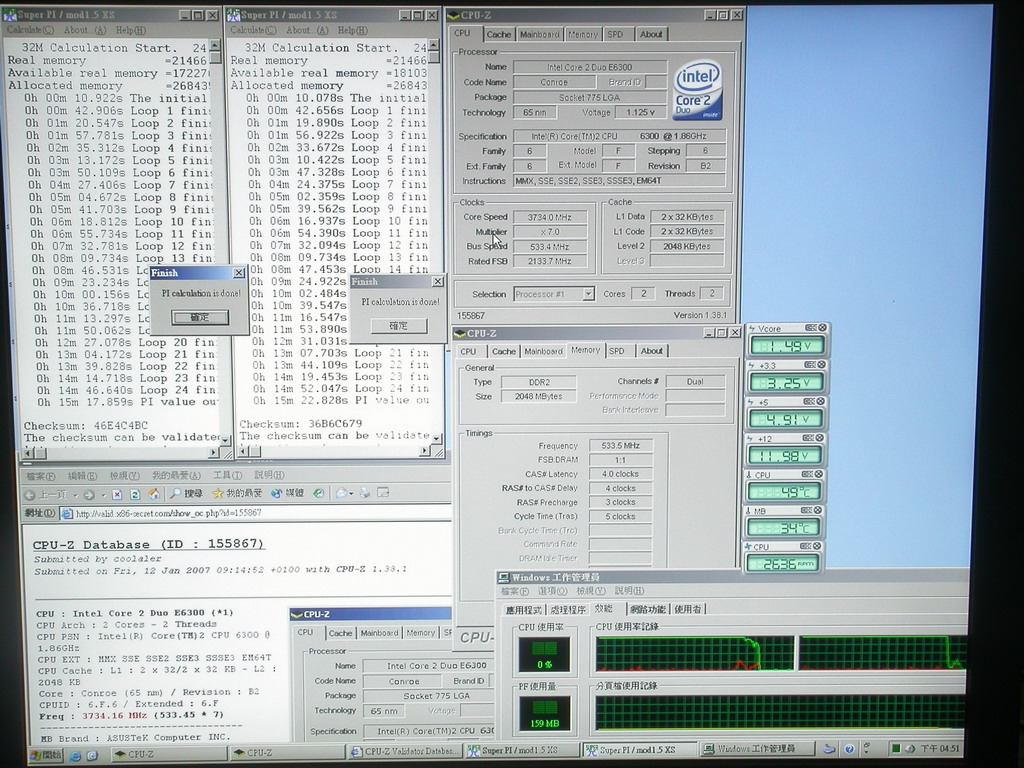Open the Search (搜尋) magnifier in the browser toolbar
The image size is (1024, 768).
point(185,494)
